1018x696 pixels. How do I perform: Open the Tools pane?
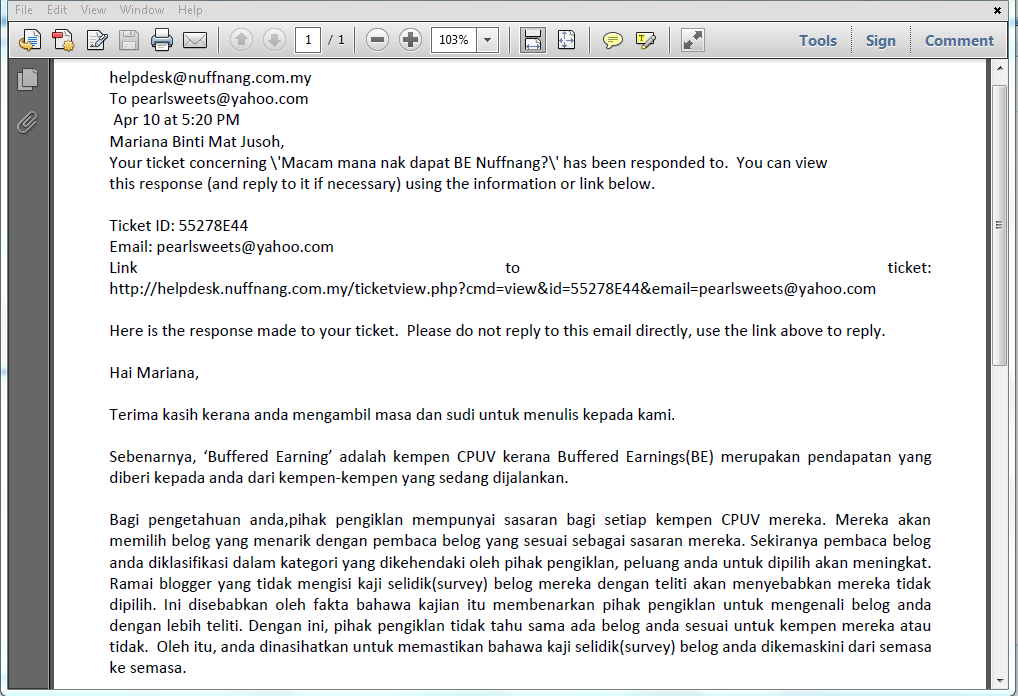[x=817, y=40]
